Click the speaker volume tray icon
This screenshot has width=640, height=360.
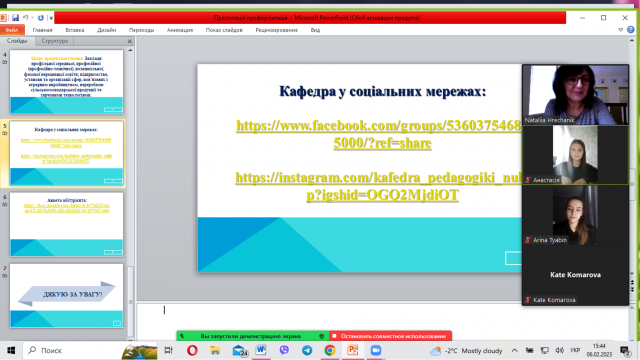[560, 350]
